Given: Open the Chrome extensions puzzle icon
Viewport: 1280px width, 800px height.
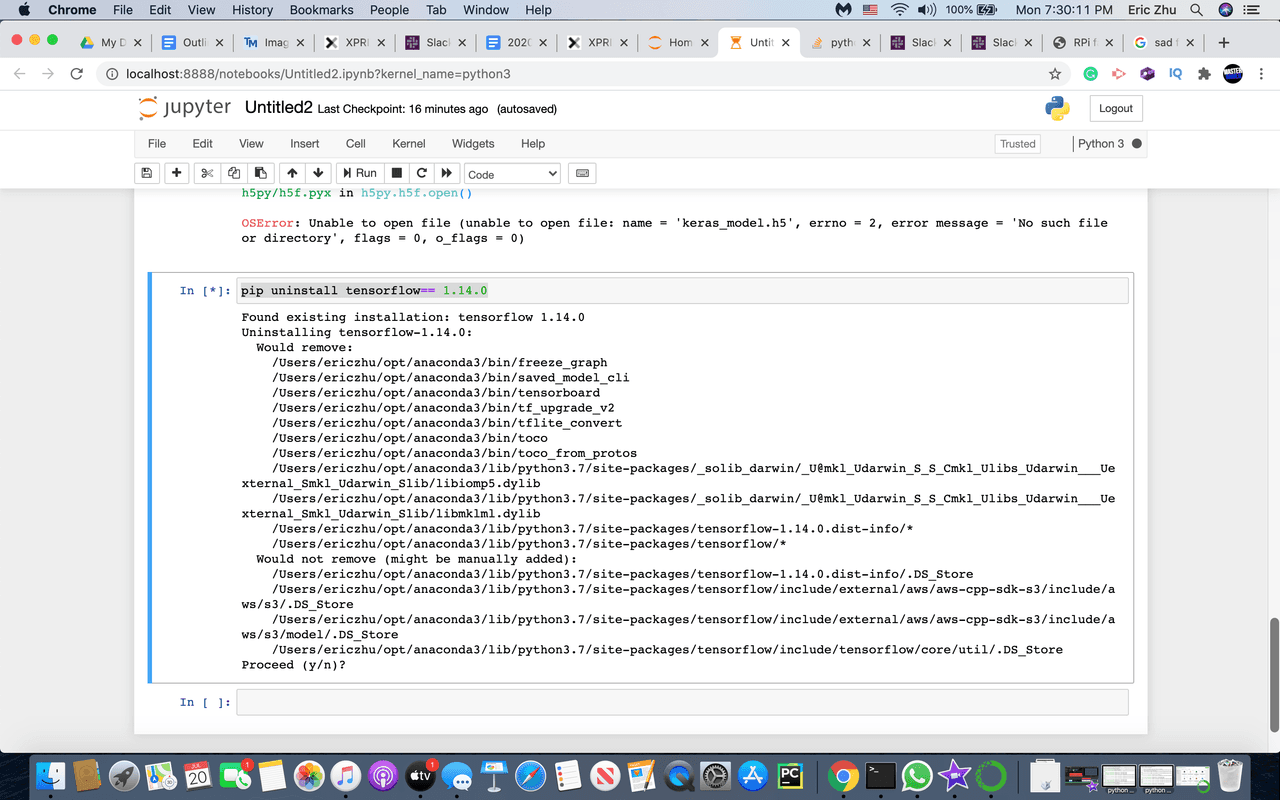Looking at the screenshot, I should [1204, 74].
